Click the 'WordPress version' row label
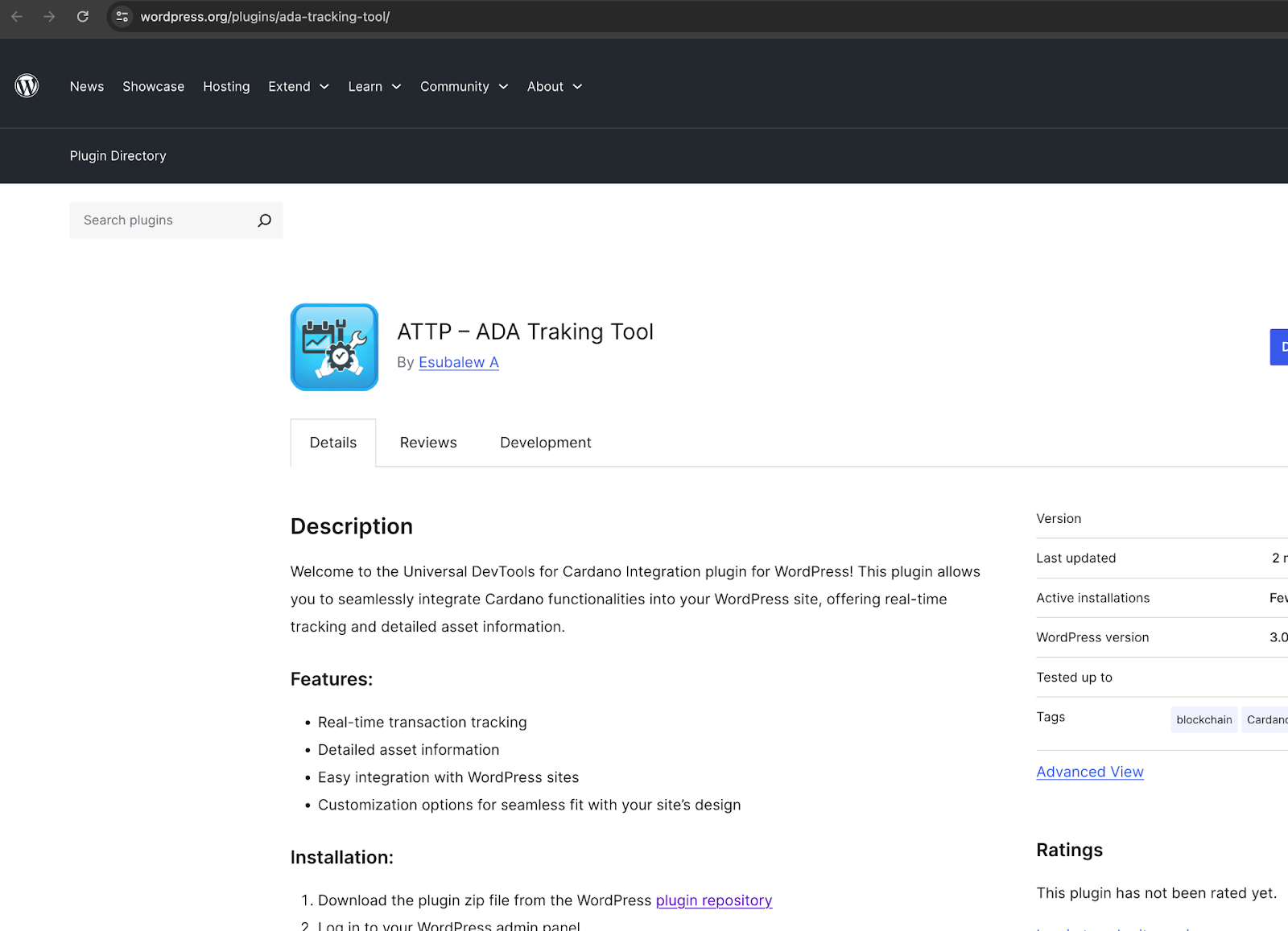1288x931 pixels. (x=1093, y=637)
